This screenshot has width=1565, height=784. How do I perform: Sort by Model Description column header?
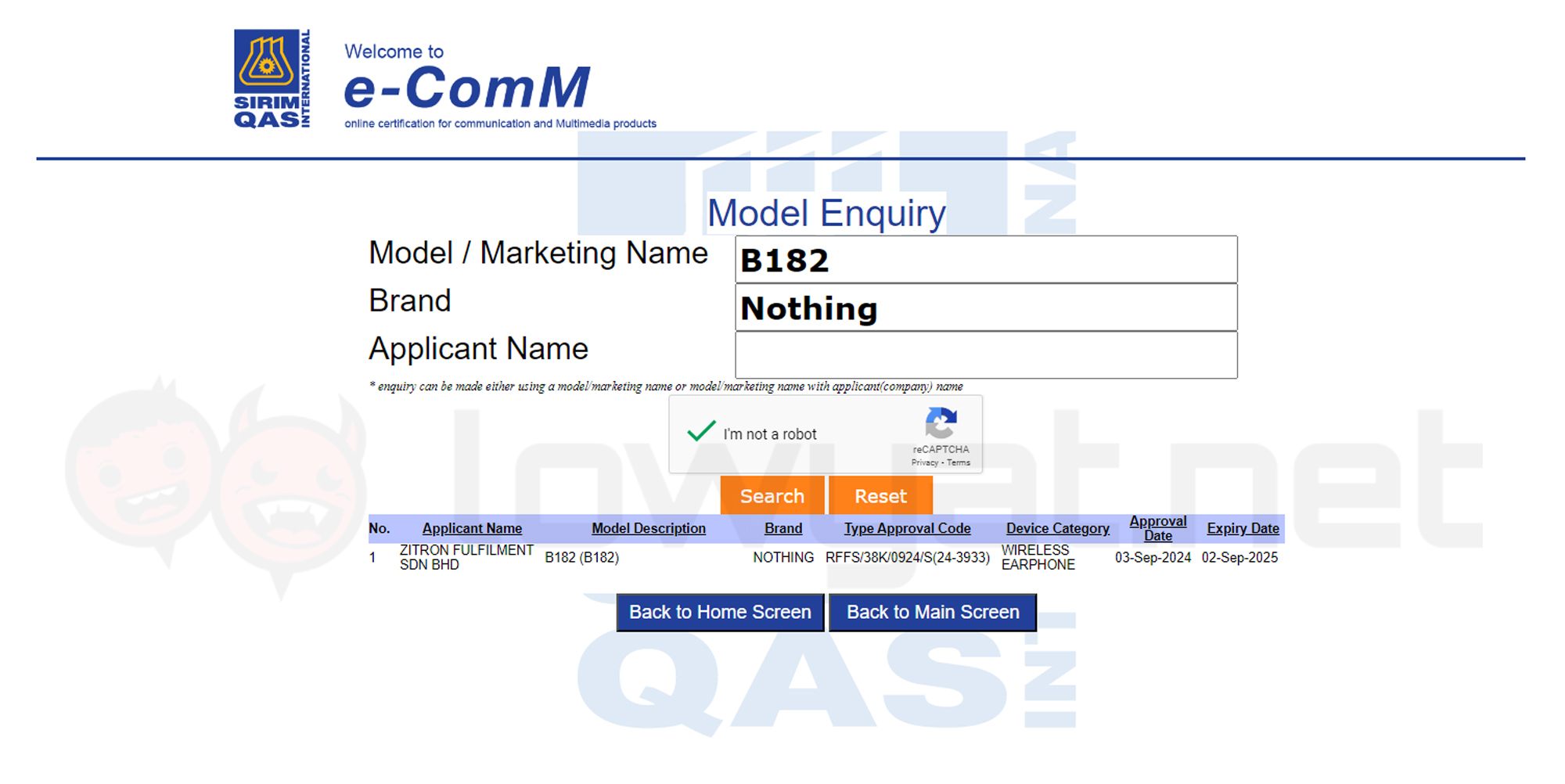649,528
